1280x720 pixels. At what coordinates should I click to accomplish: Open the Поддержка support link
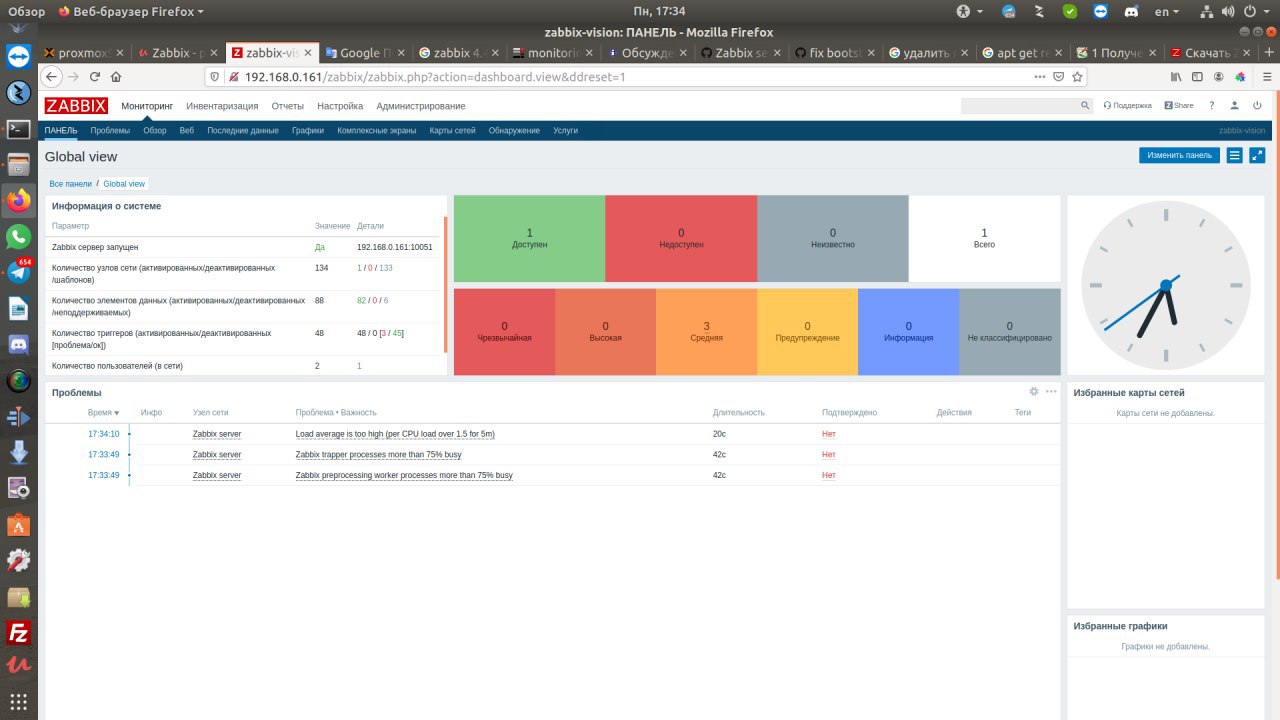click(x=1128, y=105)
